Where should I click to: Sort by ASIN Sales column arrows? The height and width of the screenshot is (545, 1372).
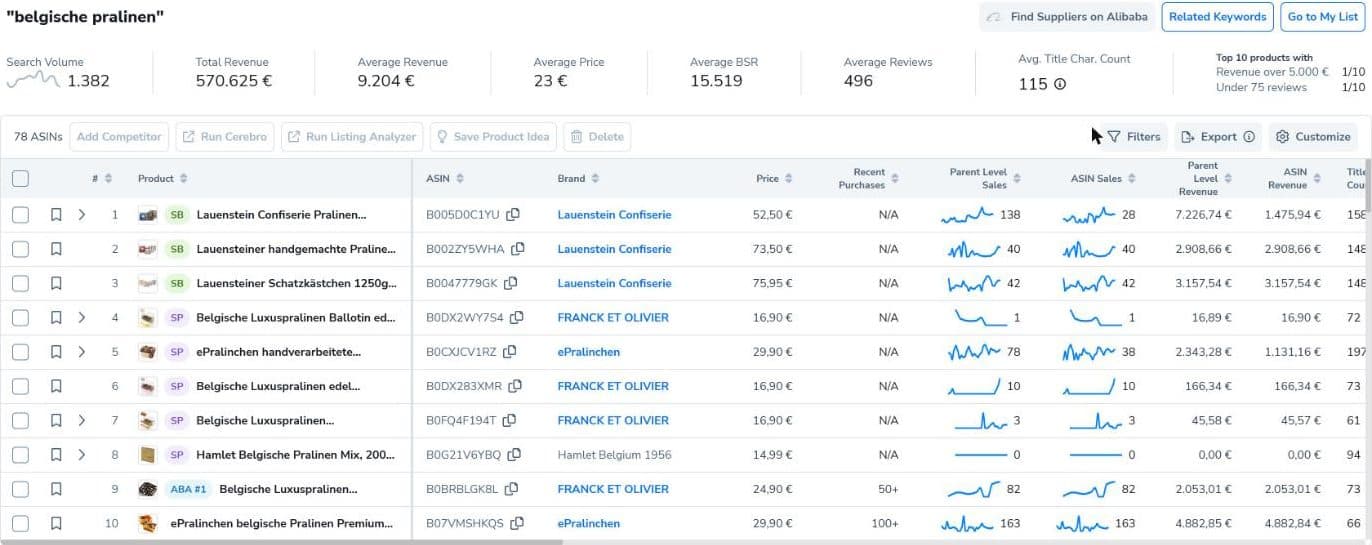click(1132, 179)
